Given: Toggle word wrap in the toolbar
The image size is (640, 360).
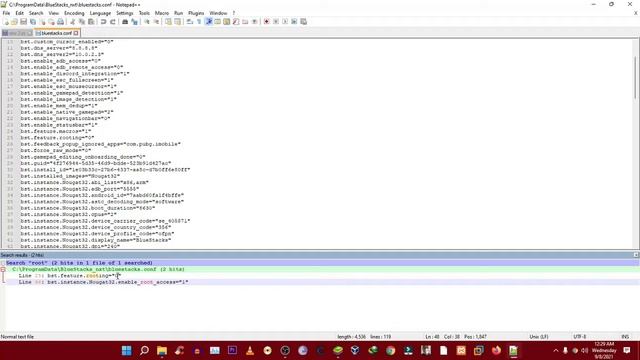Looking at the screenshot, I should tap(190, 22).
